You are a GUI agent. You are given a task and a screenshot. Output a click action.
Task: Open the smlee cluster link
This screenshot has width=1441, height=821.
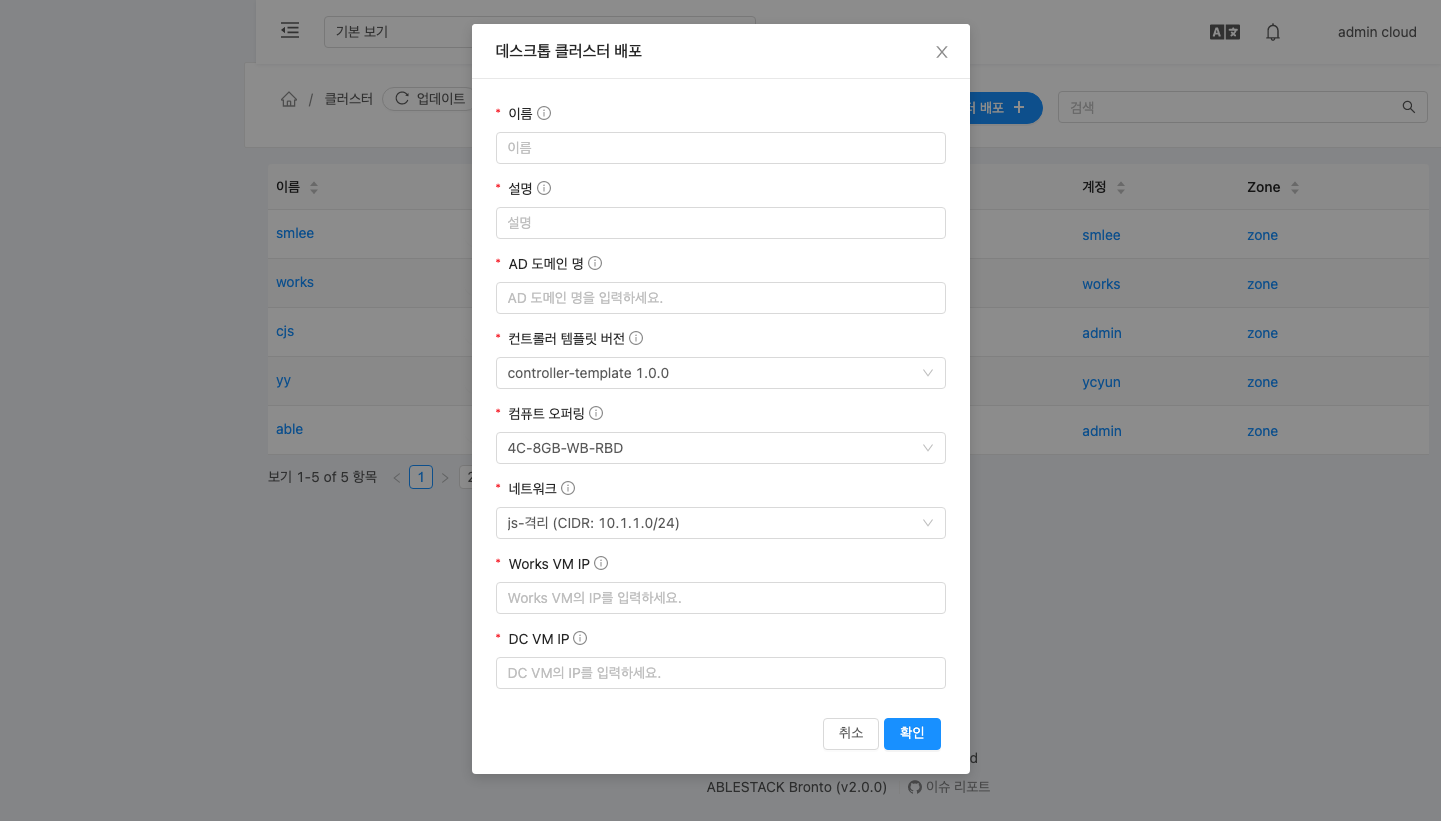294,233
